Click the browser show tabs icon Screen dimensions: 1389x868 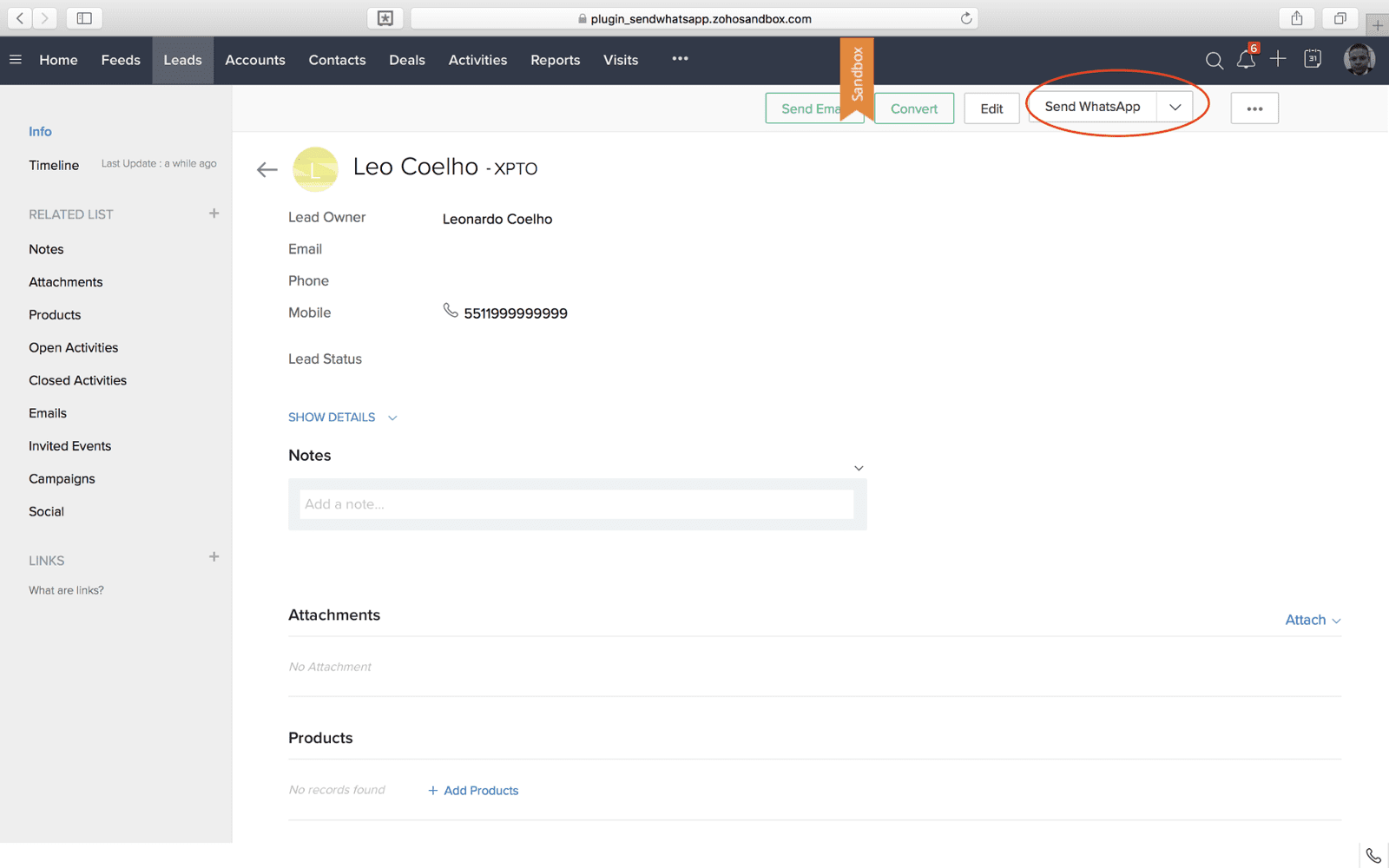tap(1340, 18)
